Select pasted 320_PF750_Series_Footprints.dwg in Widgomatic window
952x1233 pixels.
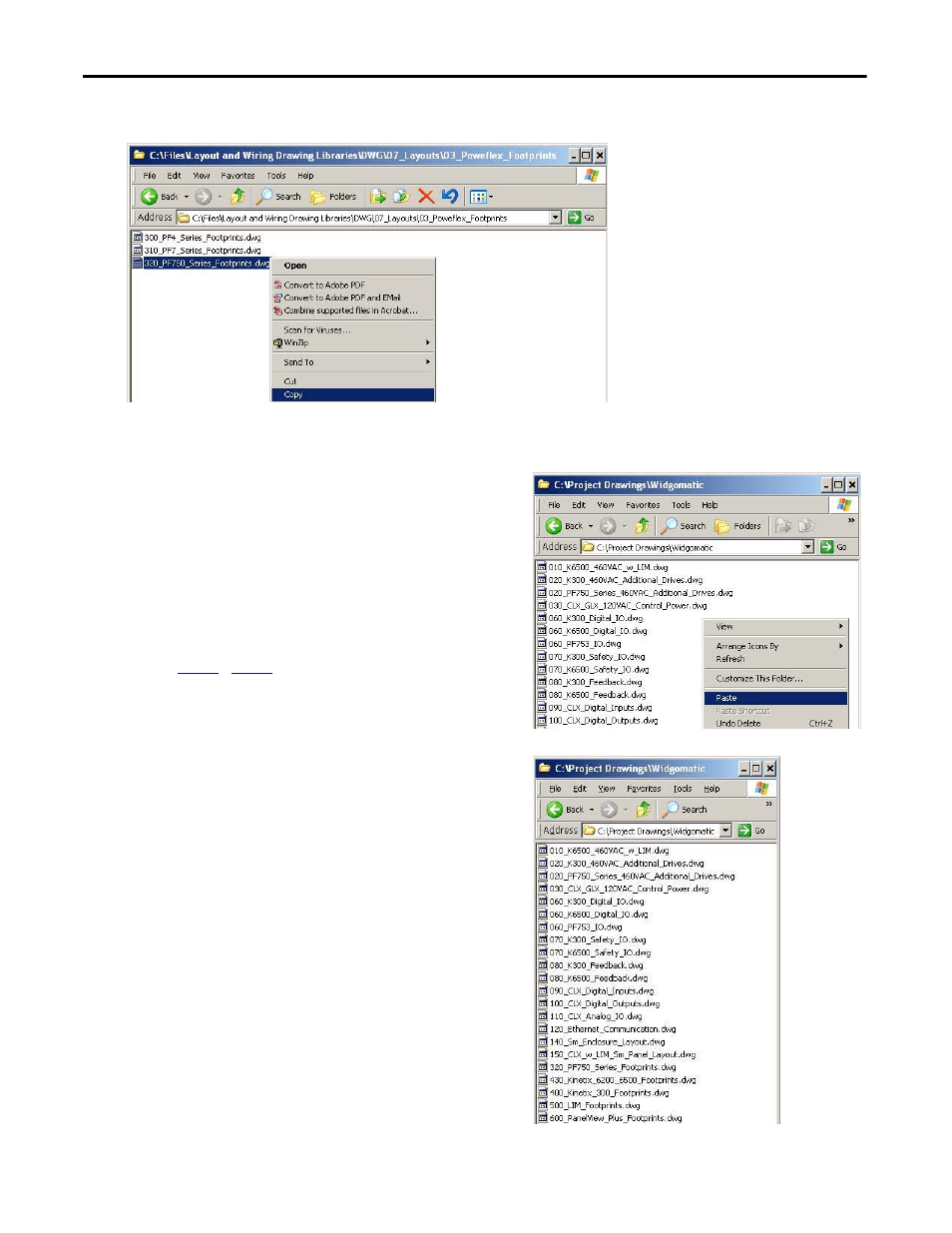[607, 1067]
